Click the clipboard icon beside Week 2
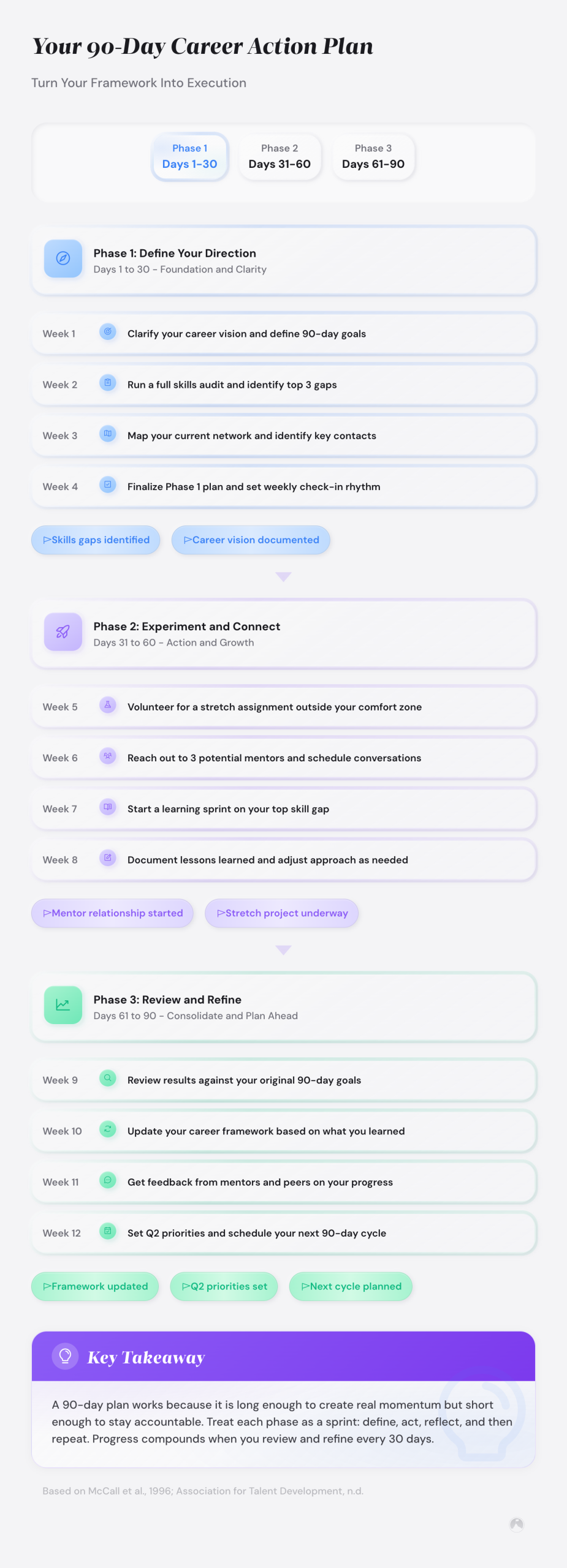 pyautogui.click(x=108, y=383)
